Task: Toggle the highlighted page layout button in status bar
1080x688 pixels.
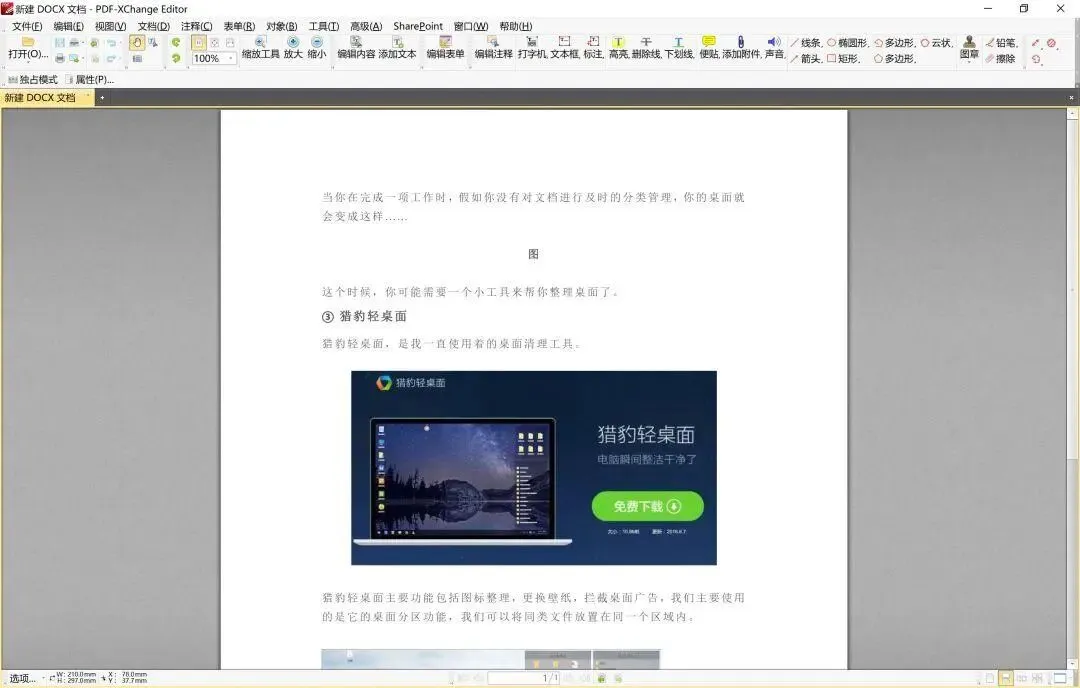Action: click(x=1006, y=678)
